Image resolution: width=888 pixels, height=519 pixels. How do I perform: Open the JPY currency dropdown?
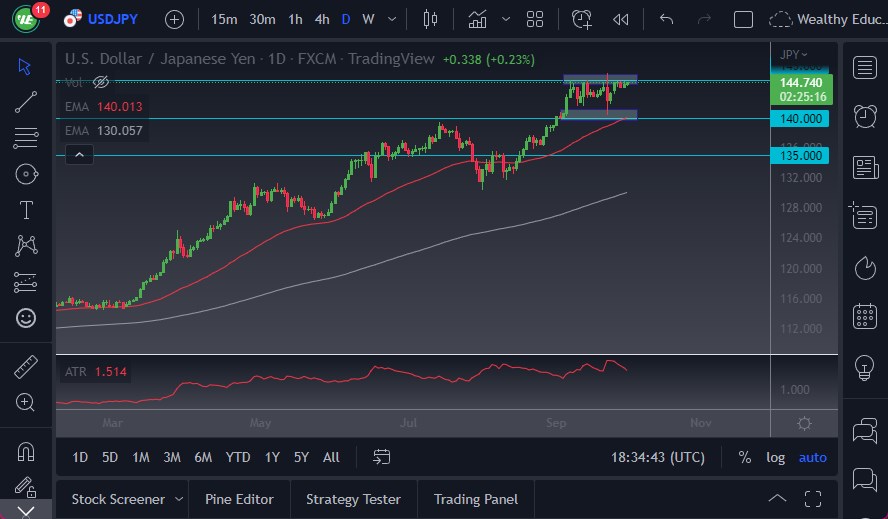click(794, 54)
